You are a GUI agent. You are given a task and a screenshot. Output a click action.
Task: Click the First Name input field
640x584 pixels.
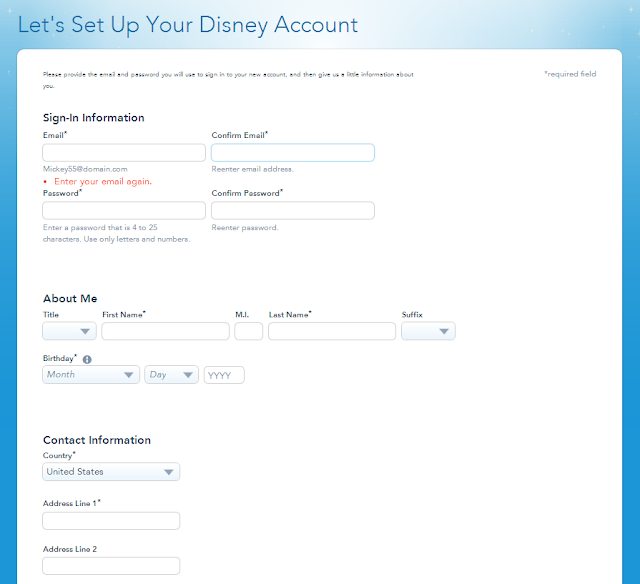click(x=165, y=331)
